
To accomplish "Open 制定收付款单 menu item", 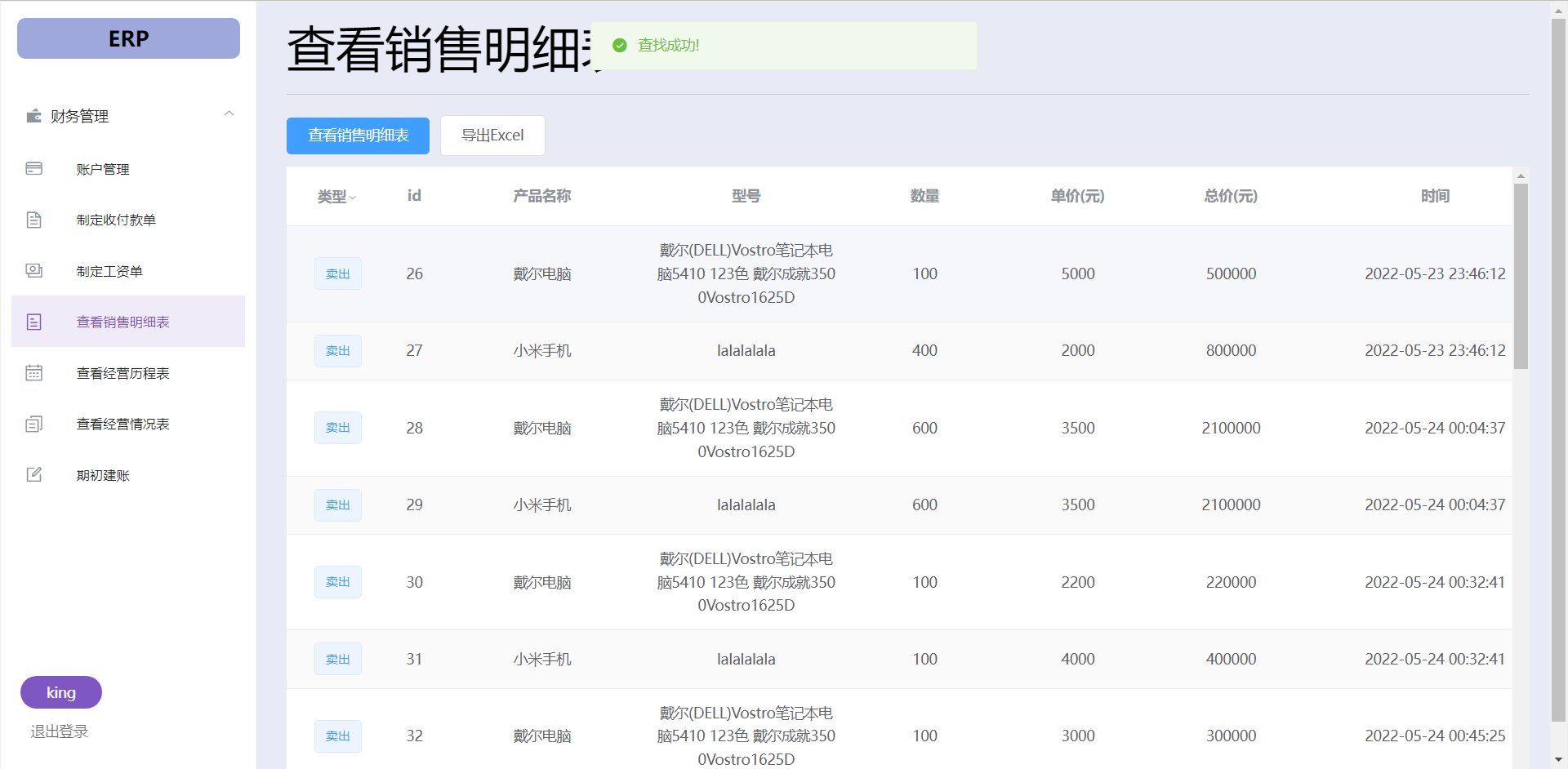I will pyautogui.click(x=128, y=220).
